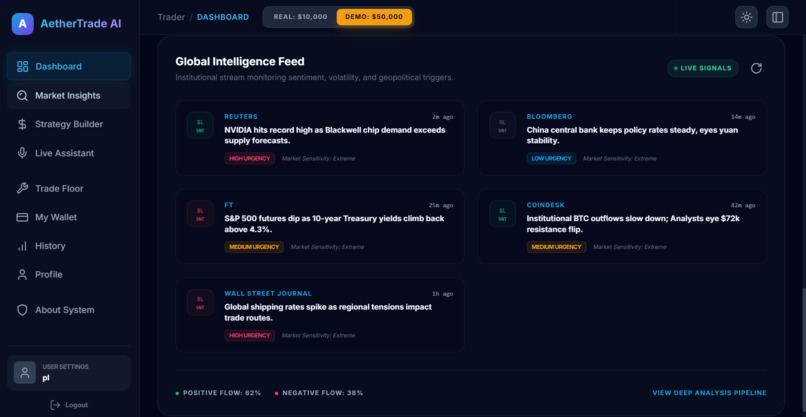Click the NEGATIVE FLOW: 38% indicator
The width and height of the screenshot is (806, 417).
(319, 393)
